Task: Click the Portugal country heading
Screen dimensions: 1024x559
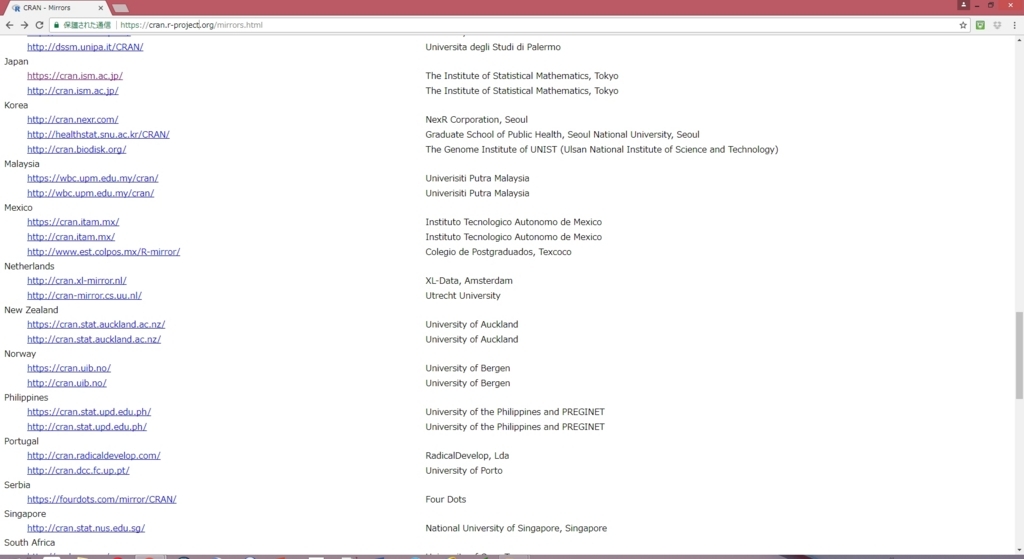Action: pyautogui.click(x=22, y=441)
